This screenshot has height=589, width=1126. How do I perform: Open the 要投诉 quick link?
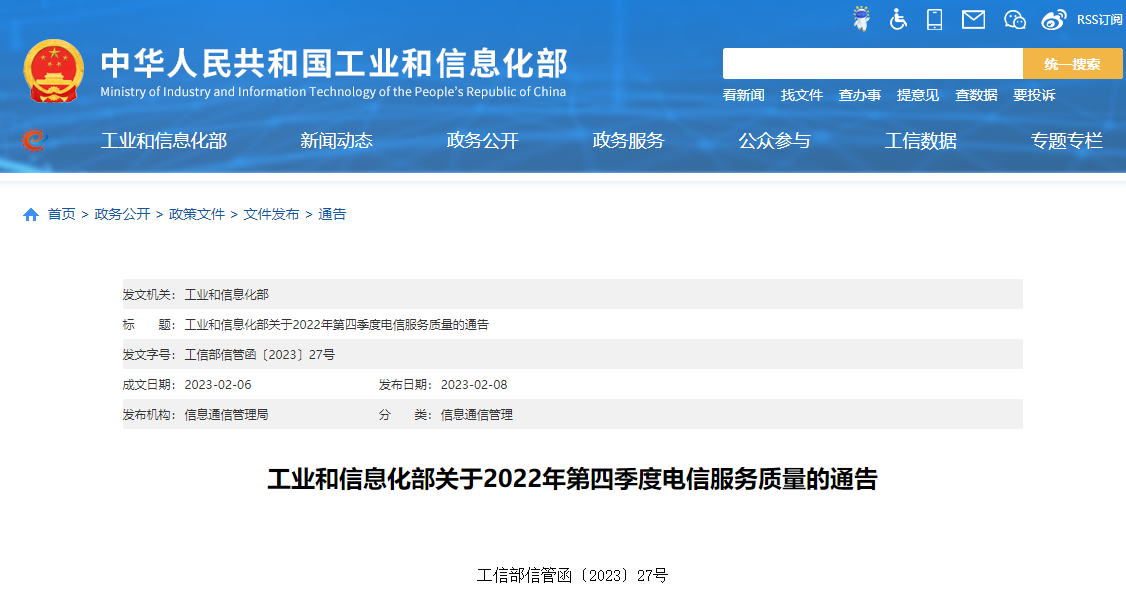click(1034, 96)
